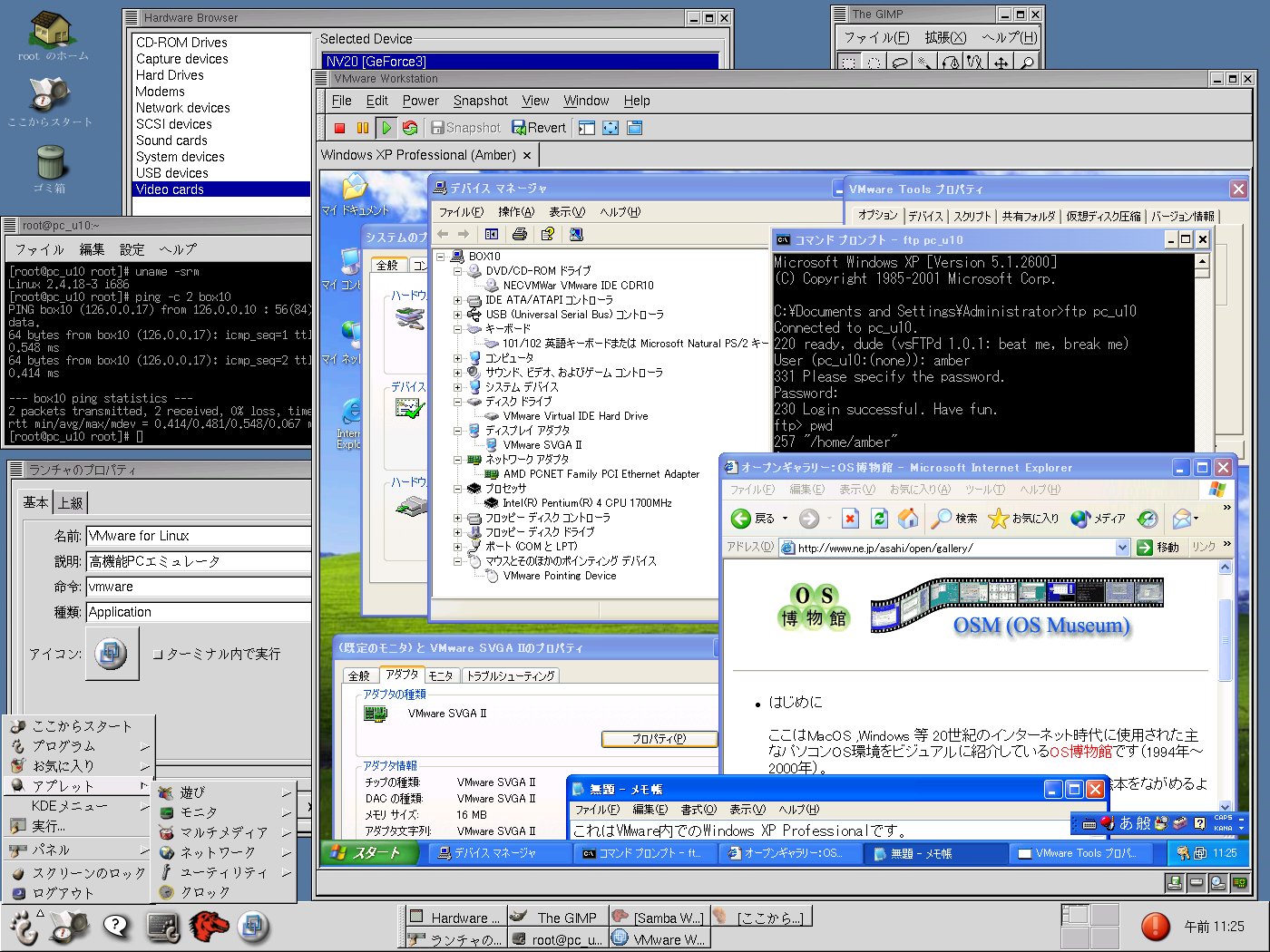The image size is (1270, 952).
Task: Click the IE Mail envelope icon
Action: [x=1181, y=519]
